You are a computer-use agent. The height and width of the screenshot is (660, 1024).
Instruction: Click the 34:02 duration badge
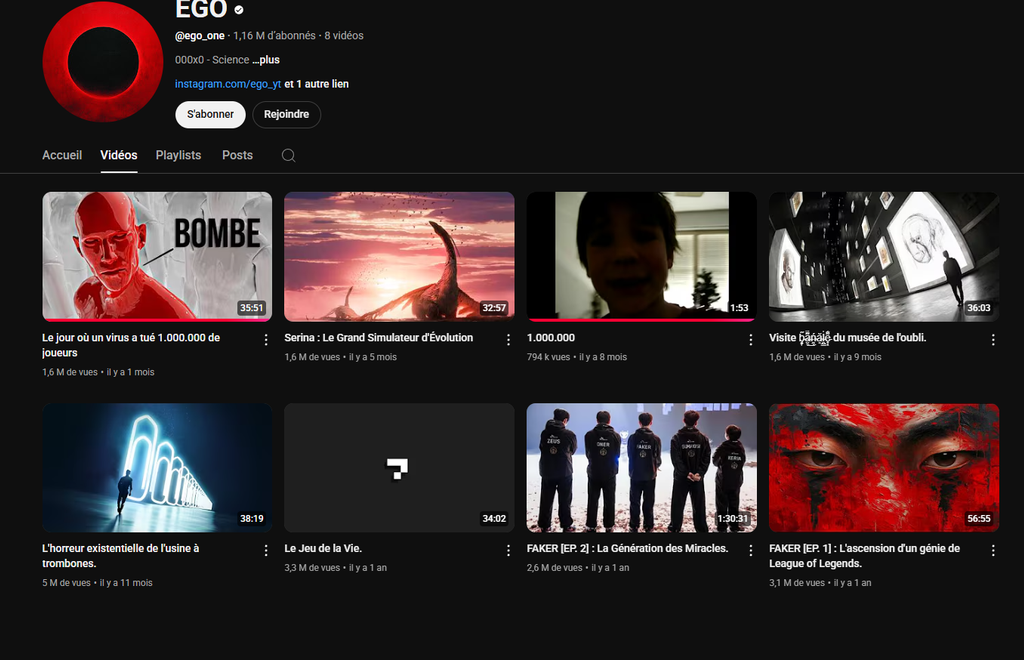pyautogui.click(x=494, y=519)
